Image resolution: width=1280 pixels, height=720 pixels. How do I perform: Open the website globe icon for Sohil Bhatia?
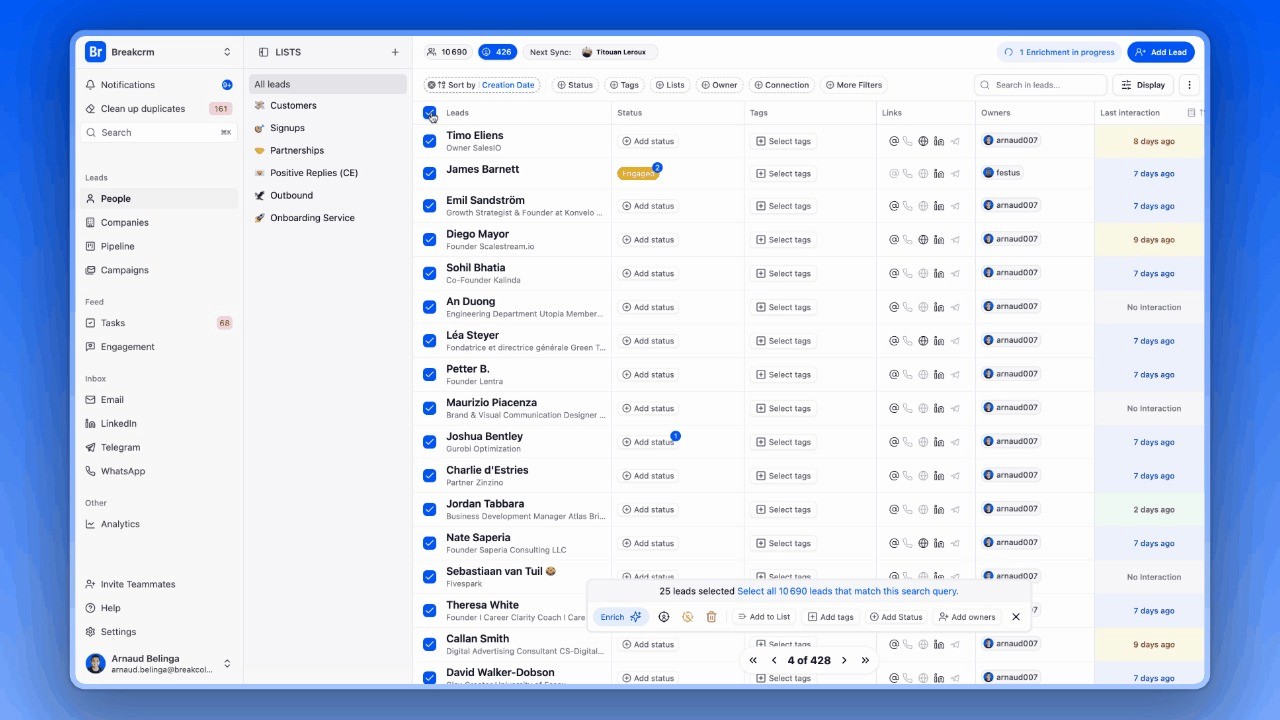(x=923, y=273)
